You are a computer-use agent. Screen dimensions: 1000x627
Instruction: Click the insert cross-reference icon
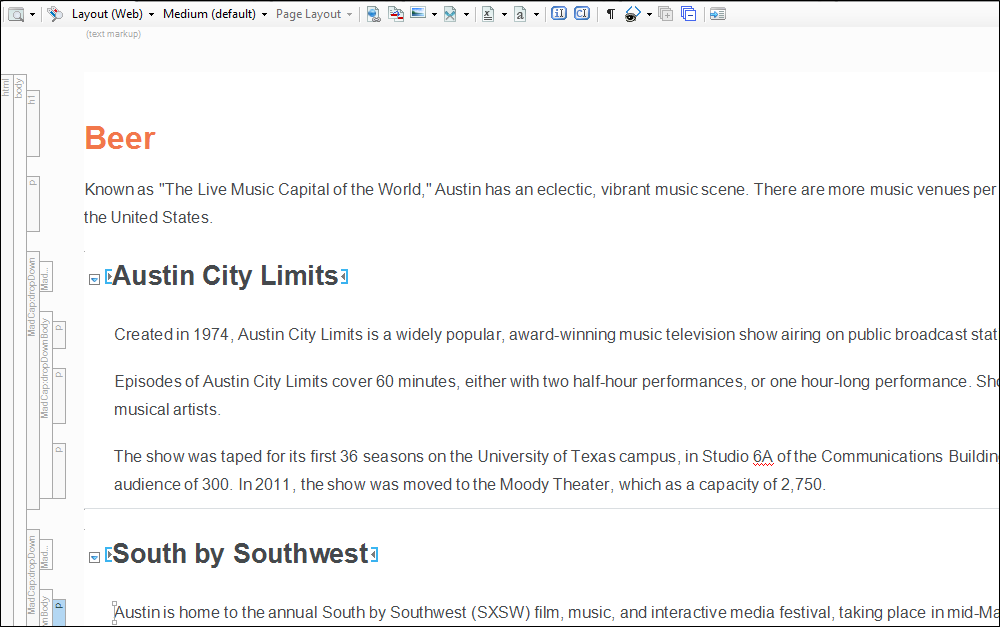pos(396,14)
